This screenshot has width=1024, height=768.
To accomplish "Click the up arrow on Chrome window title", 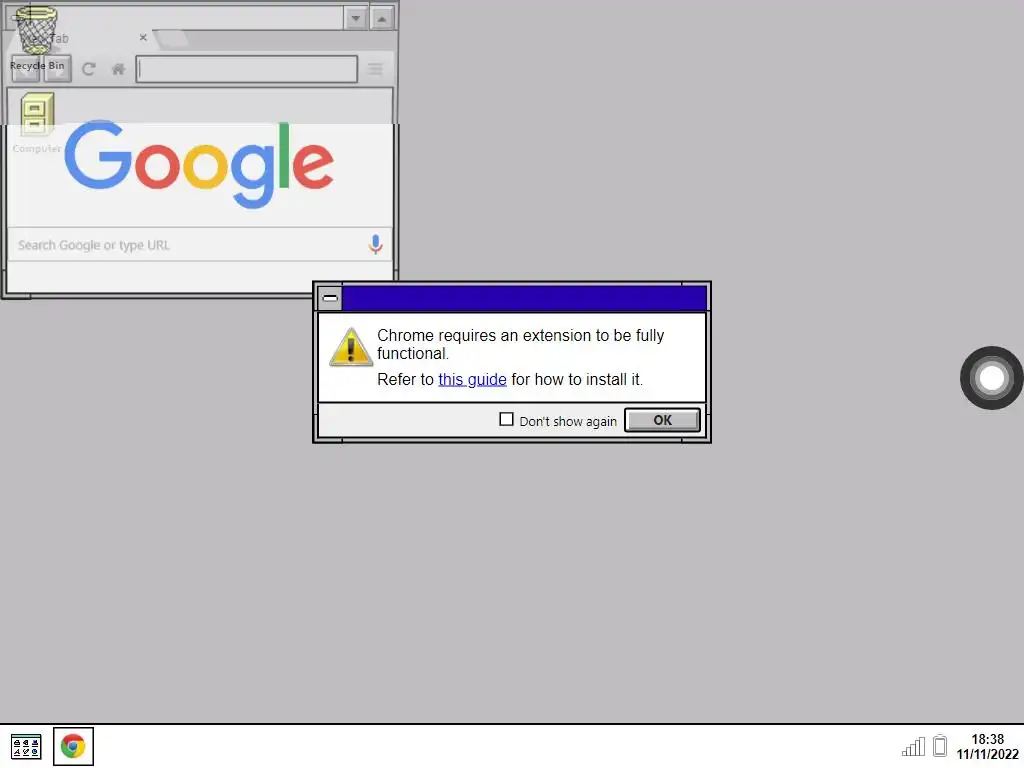I will tap(382, 18).
